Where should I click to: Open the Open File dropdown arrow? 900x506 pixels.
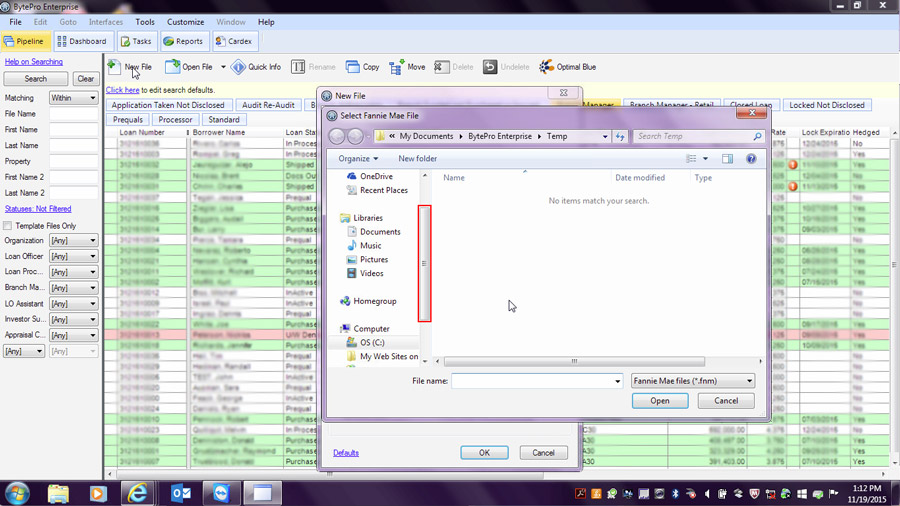click(223, 67)
